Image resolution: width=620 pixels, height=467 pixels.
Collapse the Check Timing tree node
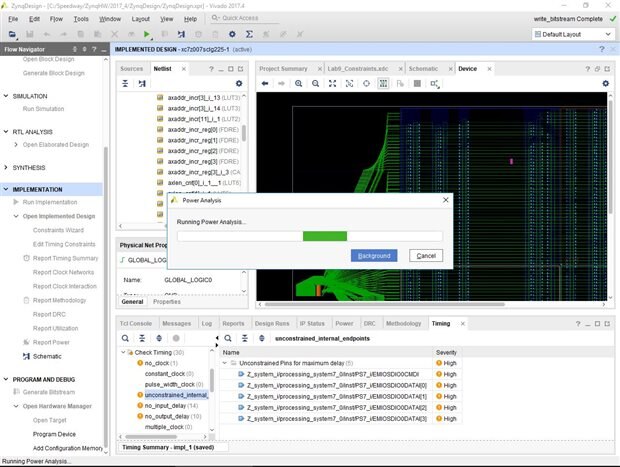click(124, 352)
